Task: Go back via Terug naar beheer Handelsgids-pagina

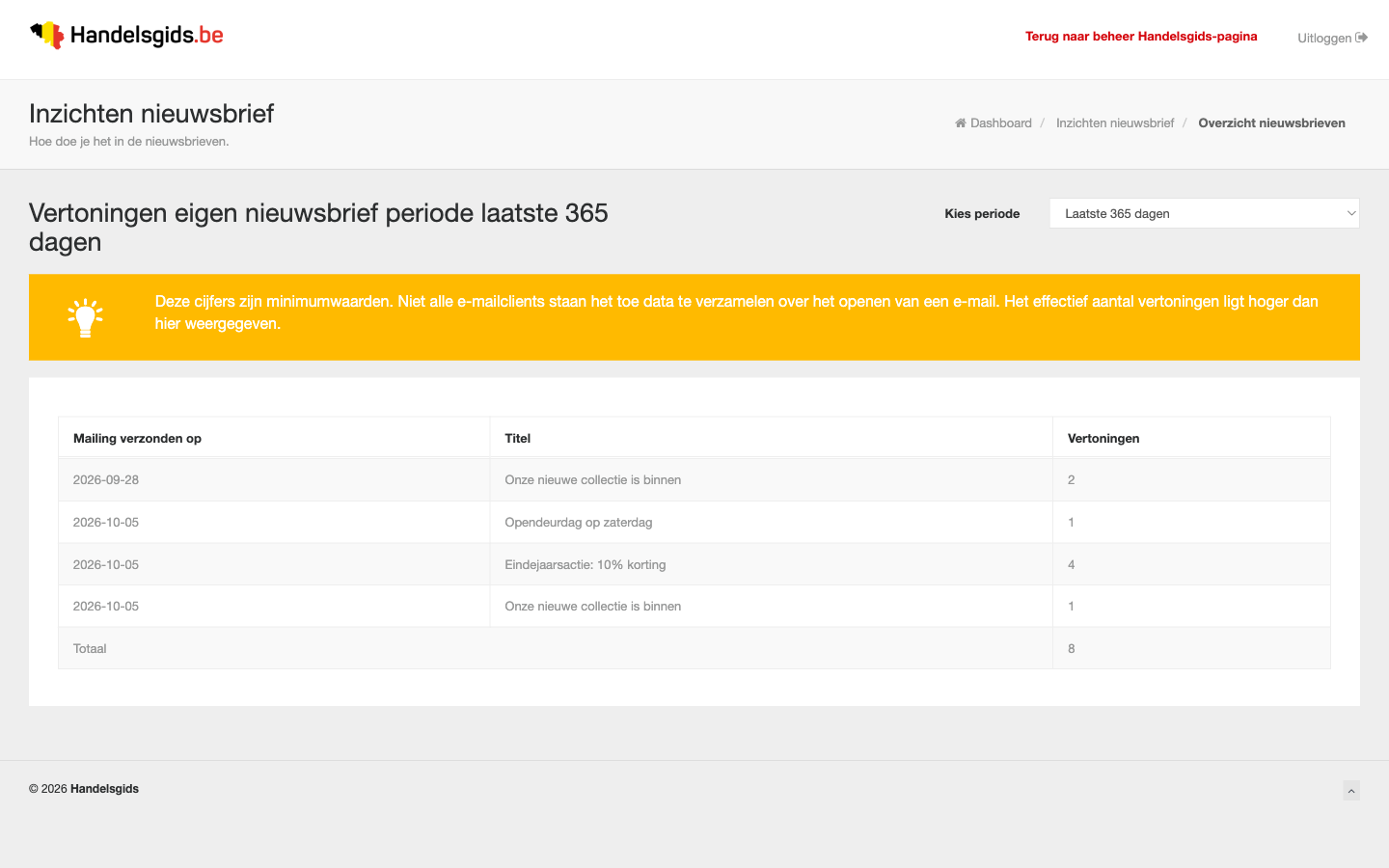Action: point(1141,37)
